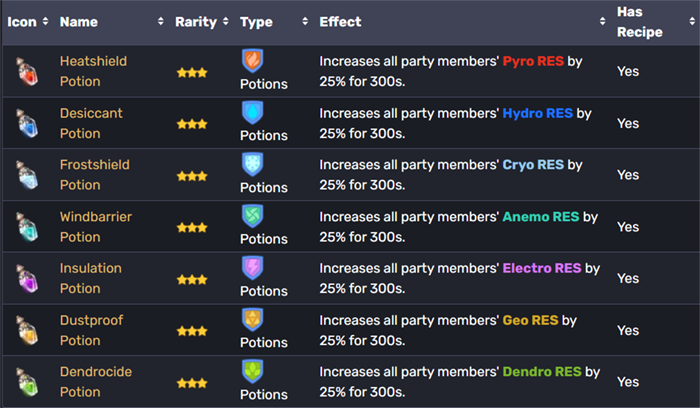Click the Pyro shield type icon
Viewport: 700px width, 408px height.
click(252, 61)
